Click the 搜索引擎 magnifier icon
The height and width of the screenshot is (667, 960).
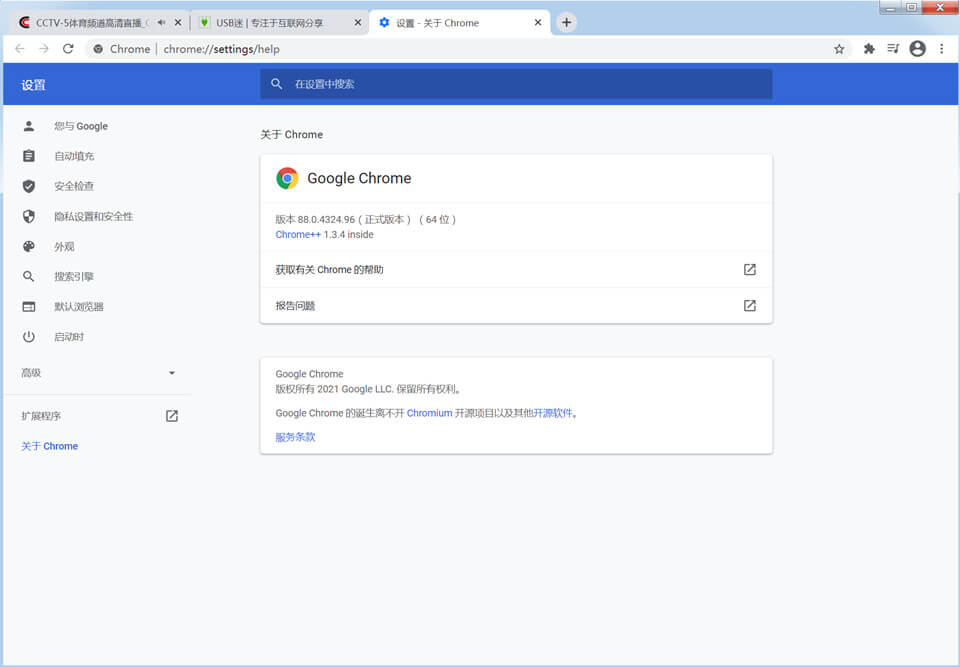(x=29, y=276)
